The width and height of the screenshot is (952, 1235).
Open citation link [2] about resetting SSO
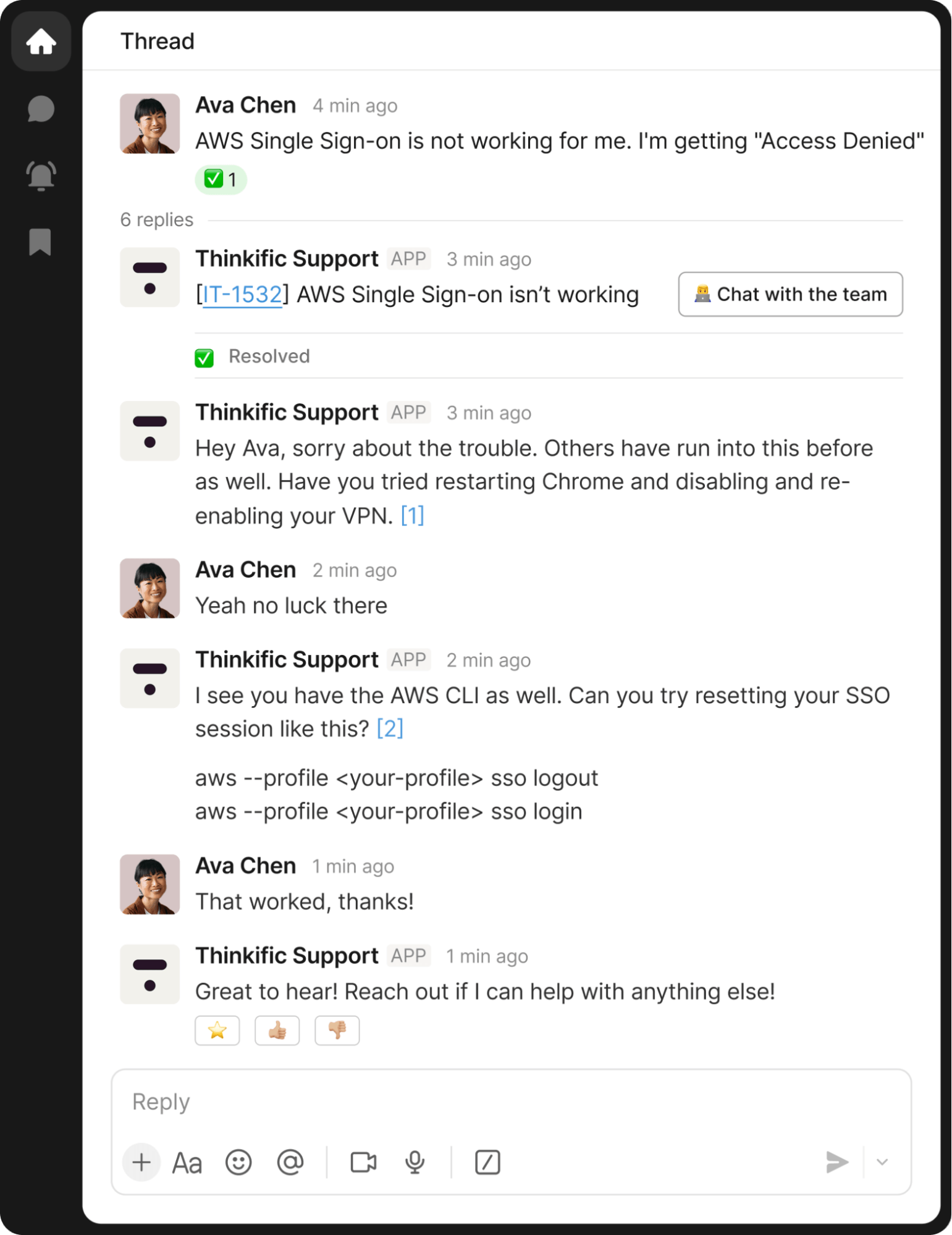point(390,728)
